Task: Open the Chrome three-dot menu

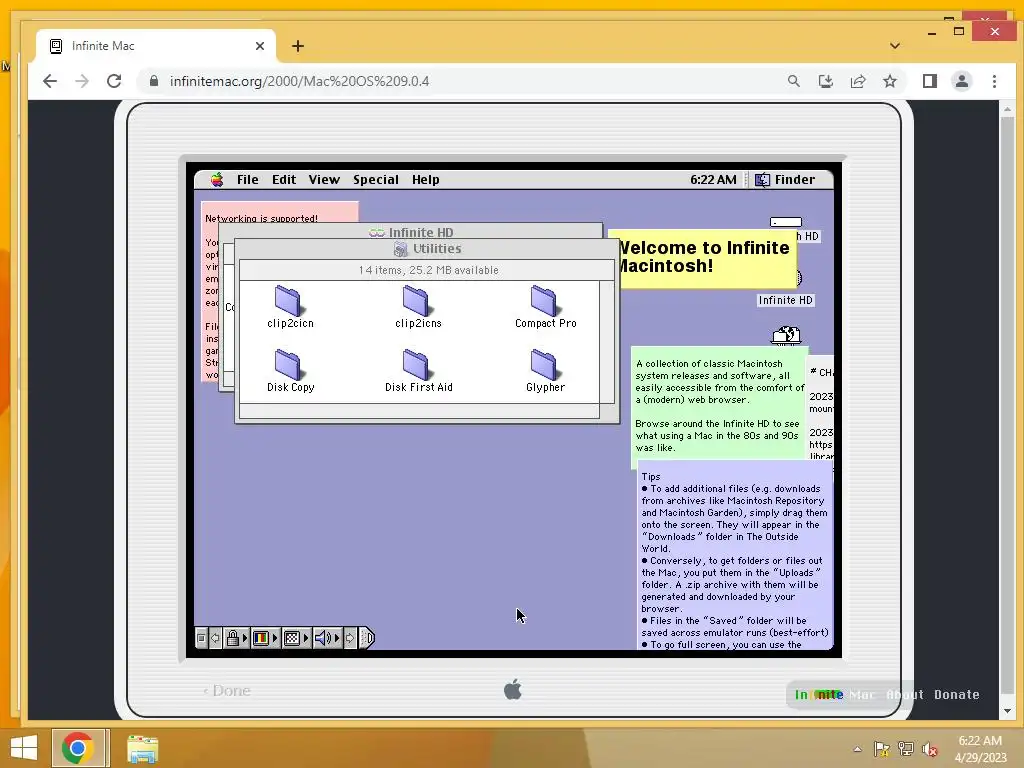Action: (x=994, y=81)
